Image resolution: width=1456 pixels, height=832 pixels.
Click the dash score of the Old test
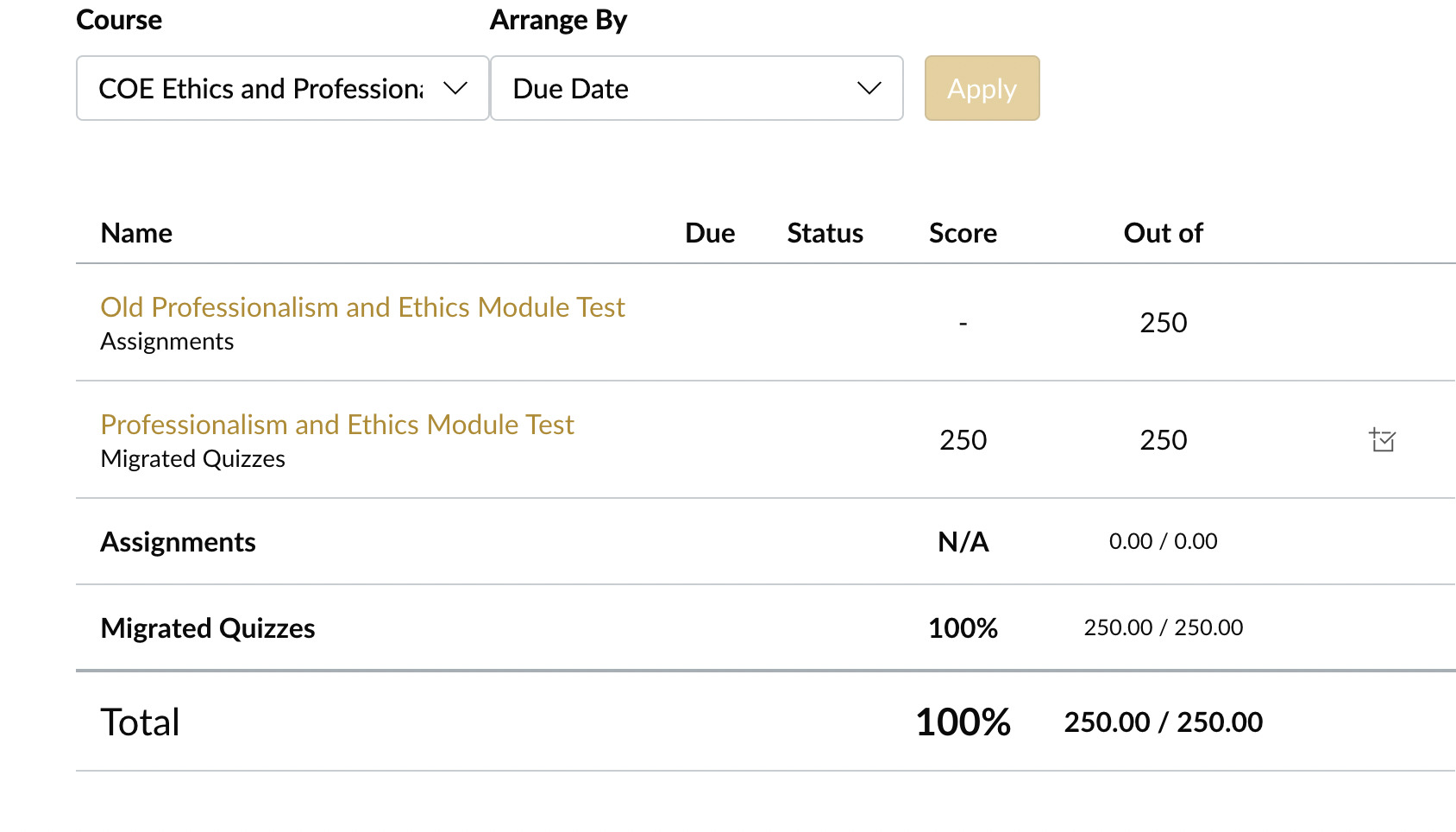click(963, 323)
